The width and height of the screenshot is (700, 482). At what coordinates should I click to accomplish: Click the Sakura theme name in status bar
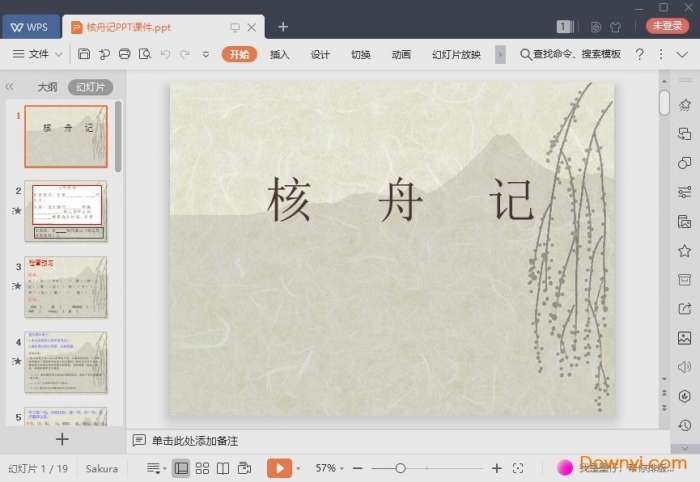point(102,469)
